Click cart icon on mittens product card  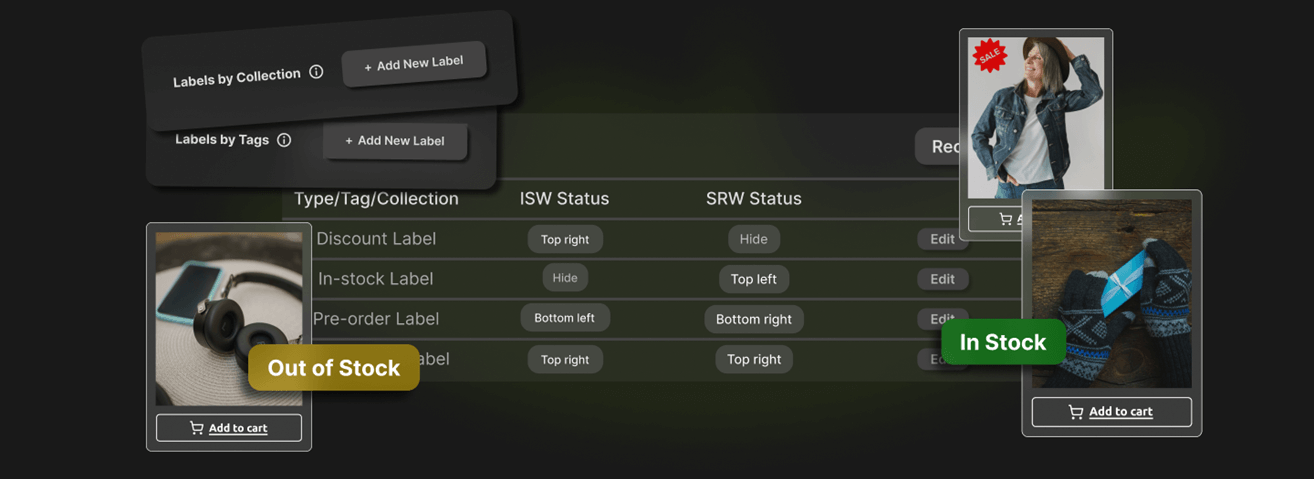(1076, 412)
